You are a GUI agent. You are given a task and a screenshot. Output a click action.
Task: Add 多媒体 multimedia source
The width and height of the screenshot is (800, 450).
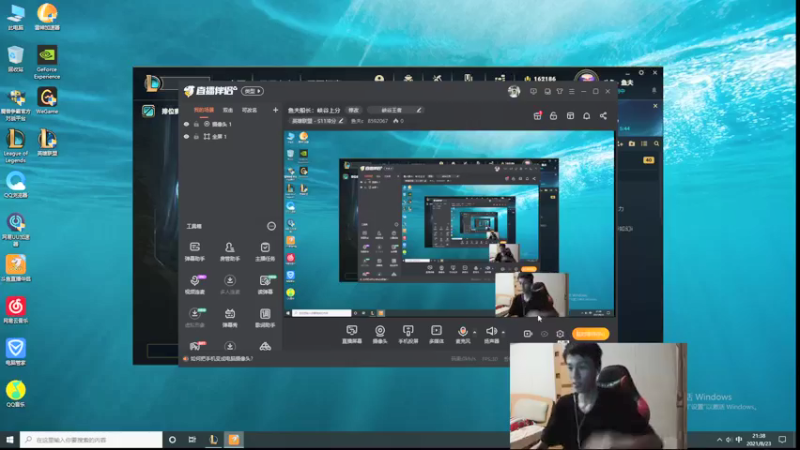436,334
